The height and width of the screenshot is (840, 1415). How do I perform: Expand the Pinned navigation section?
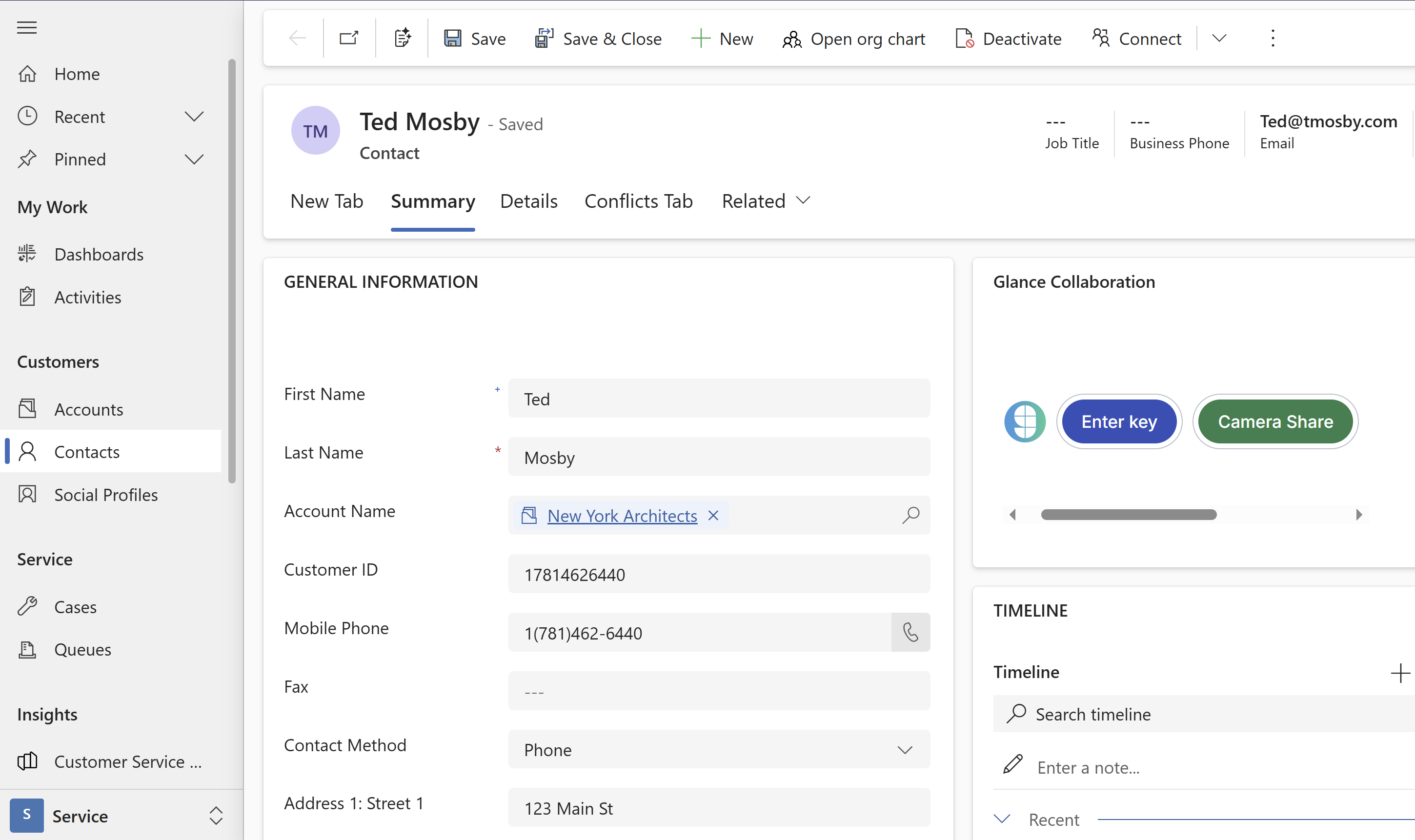[194, 159]
